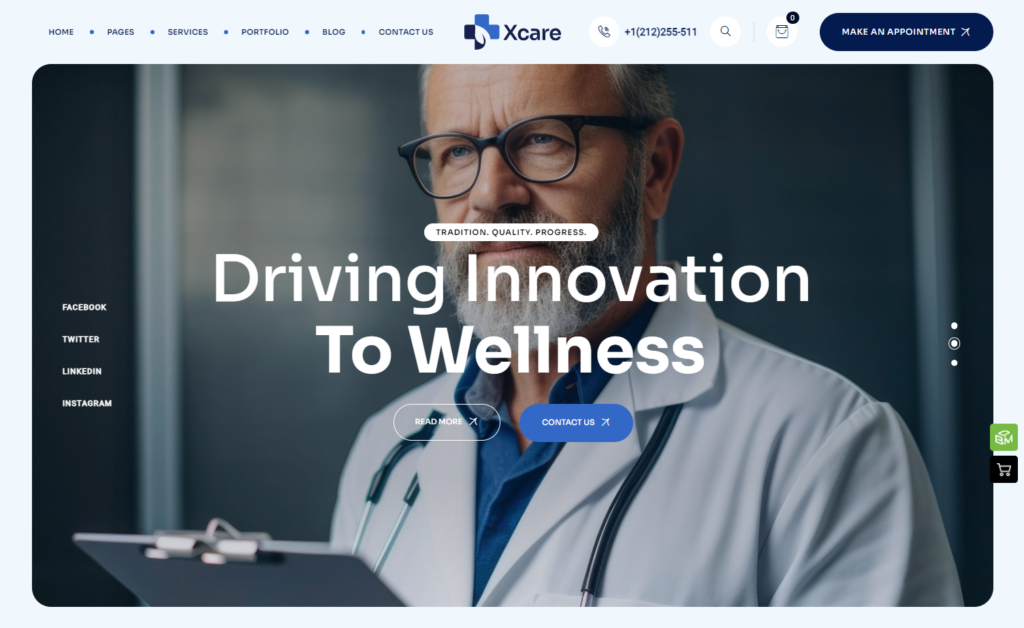Go to the Home menu item

coord(61,32)
